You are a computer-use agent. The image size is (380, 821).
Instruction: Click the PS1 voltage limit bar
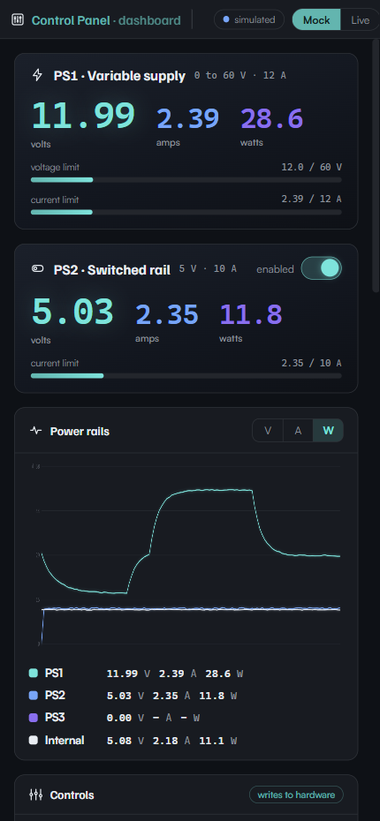click(186, 180)
